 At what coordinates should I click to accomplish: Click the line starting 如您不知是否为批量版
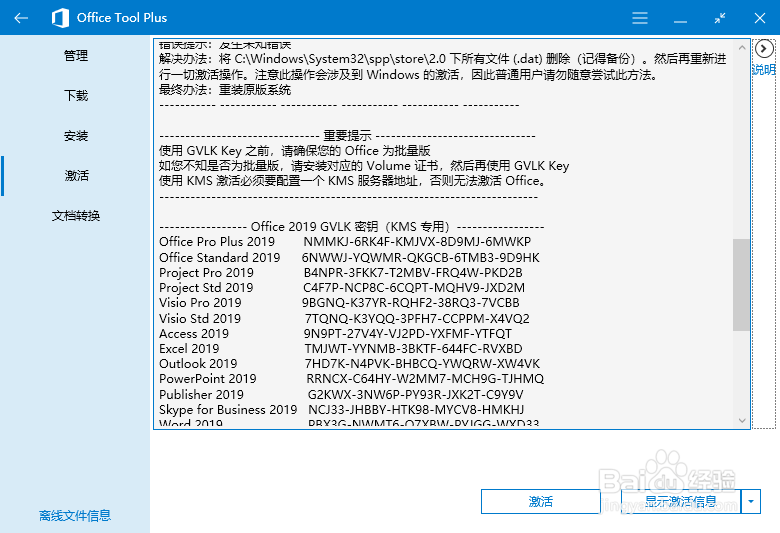[x=364, y=166]
